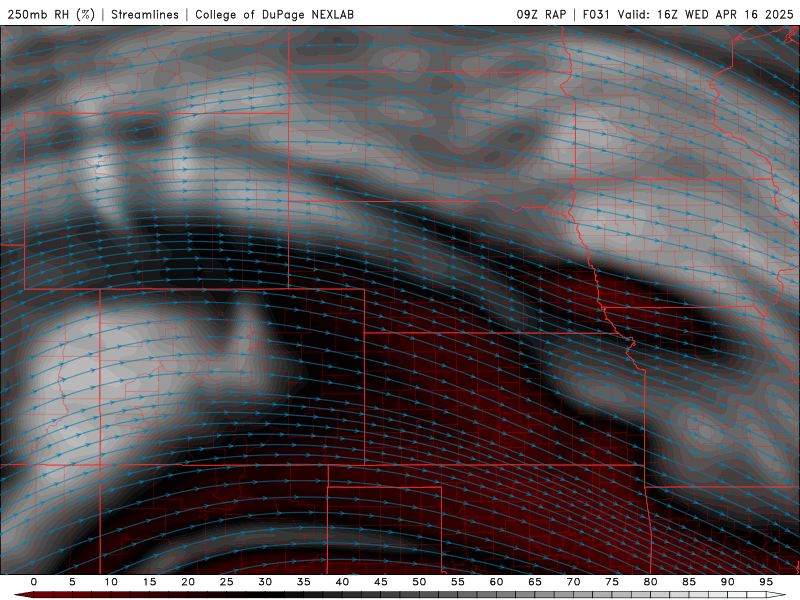
Task: Click 'Valid: 16Z WED APR 16 2025' text
Action: pos(706,14)
